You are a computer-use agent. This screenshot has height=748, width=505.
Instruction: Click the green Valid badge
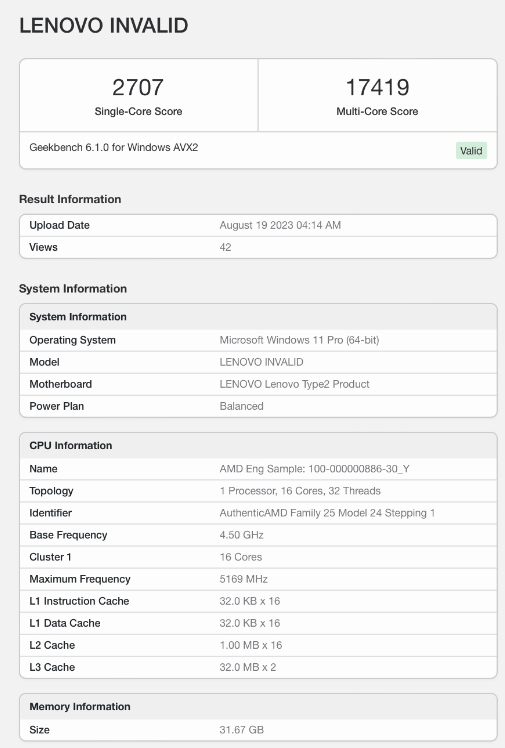pos(471,151)
